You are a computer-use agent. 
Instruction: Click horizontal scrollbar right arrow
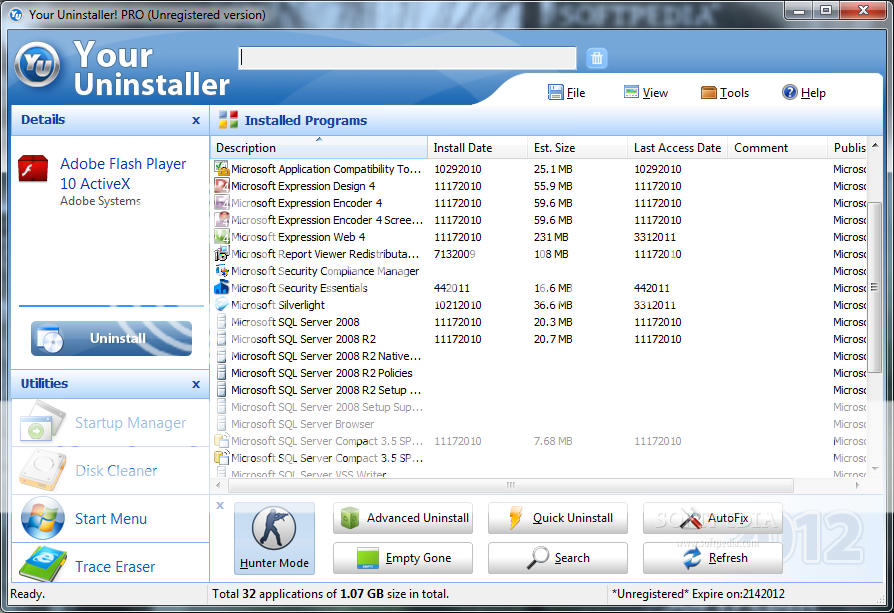(858, 485)
